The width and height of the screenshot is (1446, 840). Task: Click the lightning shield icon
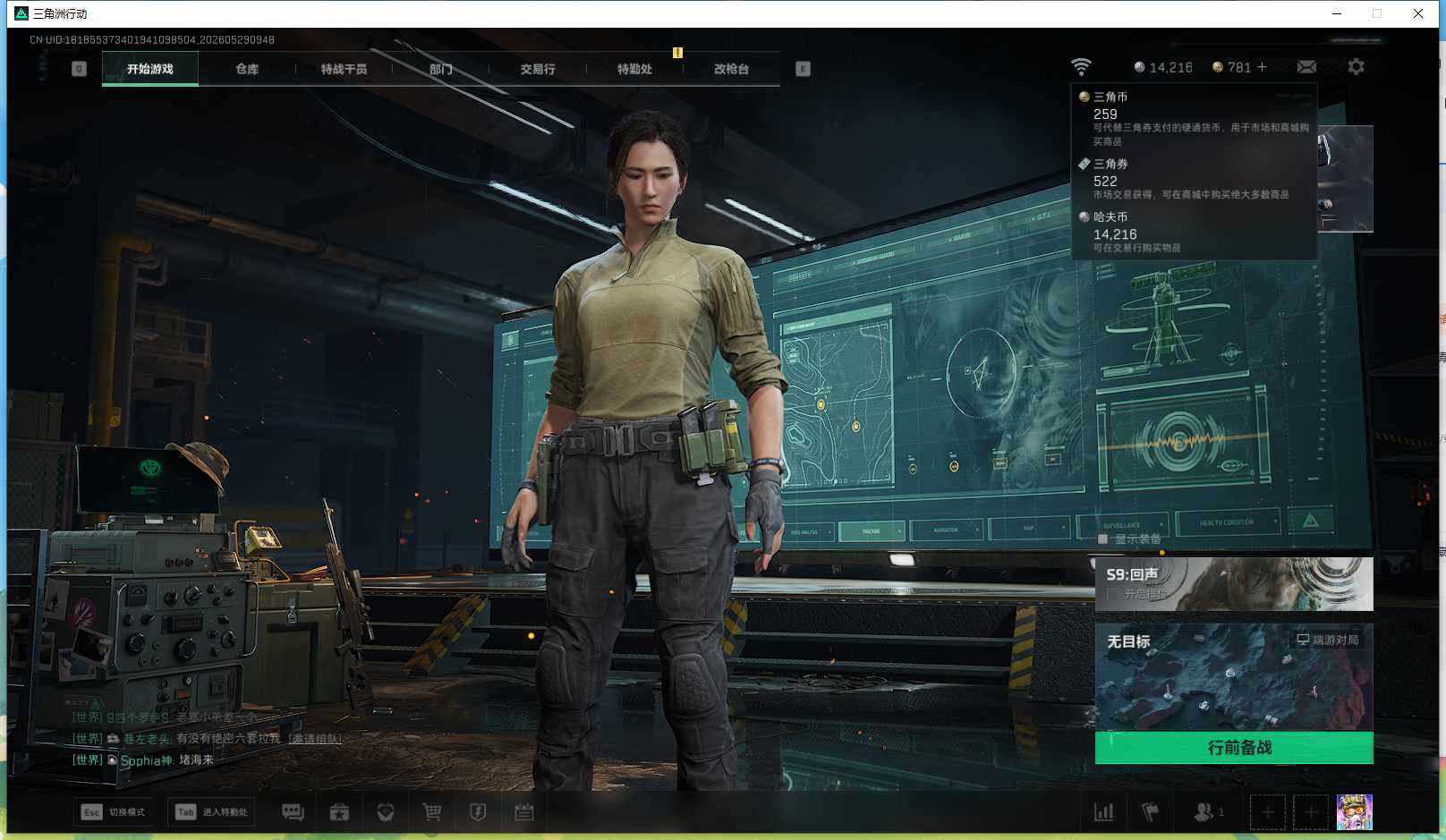478,811
